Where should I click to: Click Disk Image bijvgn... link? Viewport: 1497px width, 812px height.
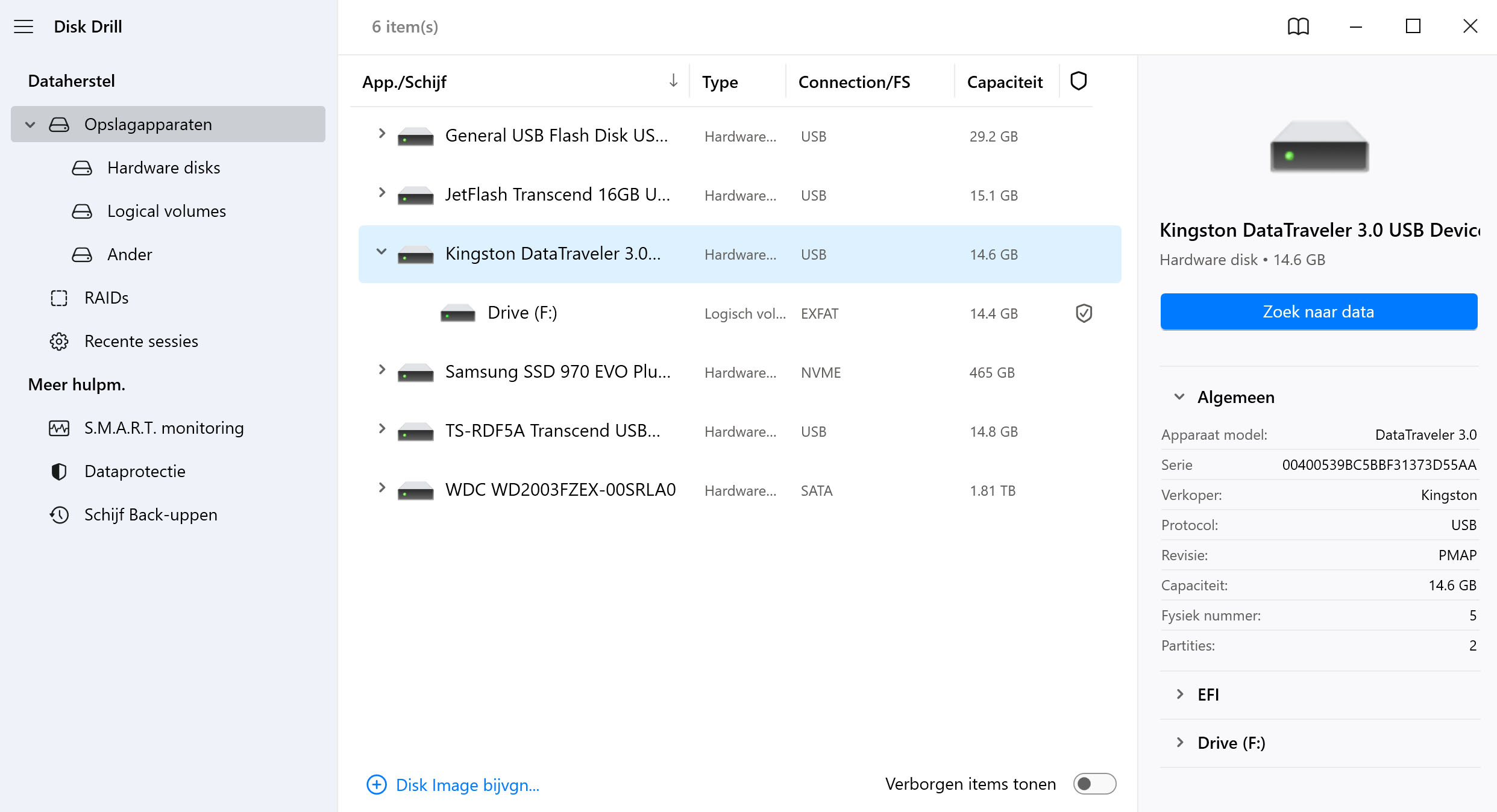[468, 785]
